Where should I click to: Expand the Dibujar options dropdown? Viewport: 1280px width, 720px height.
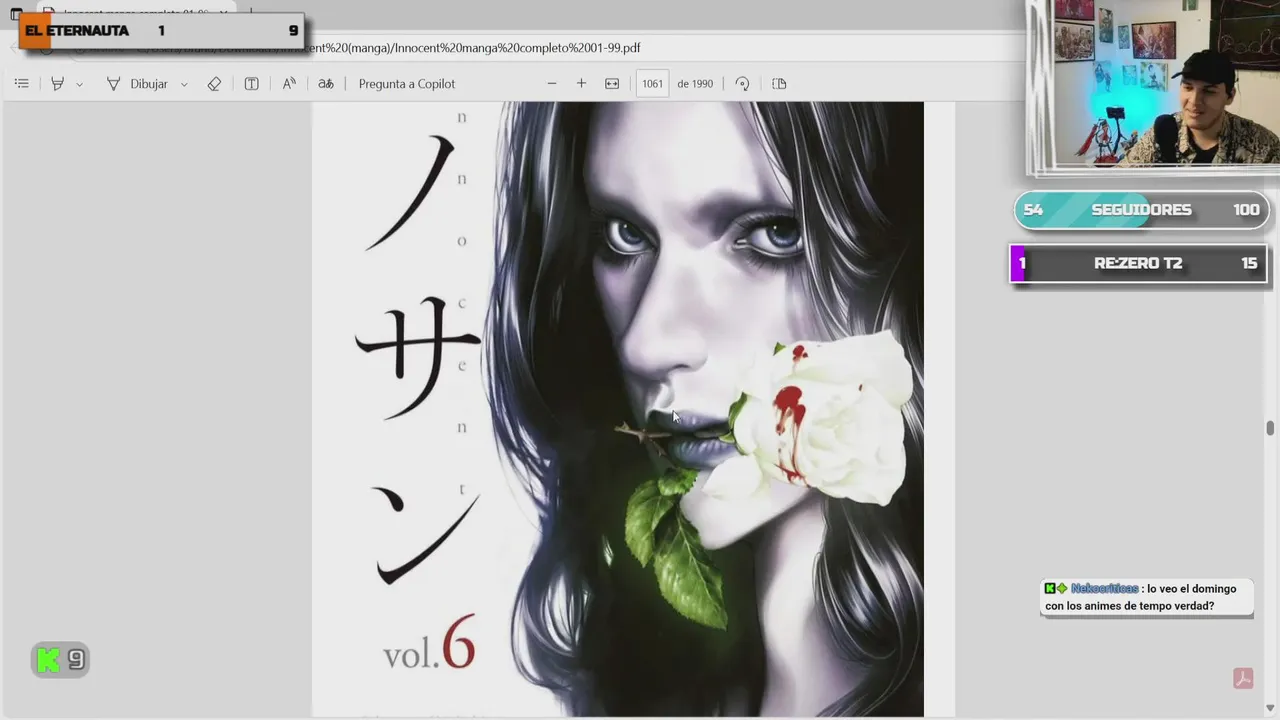click(184, 84)
